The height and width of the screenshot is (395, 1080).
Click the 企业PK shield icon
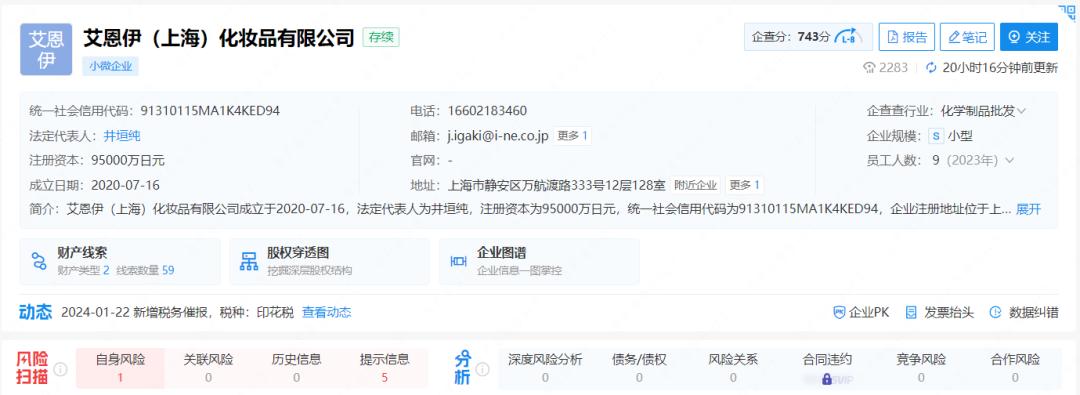pos(840,312)
